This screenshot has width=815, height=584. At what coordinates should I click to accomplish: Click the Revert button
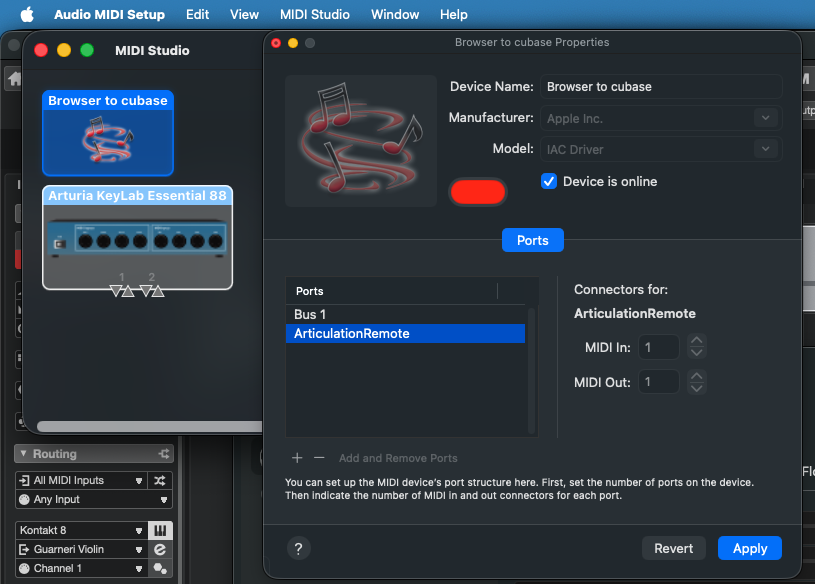click(x=674, y=548)
